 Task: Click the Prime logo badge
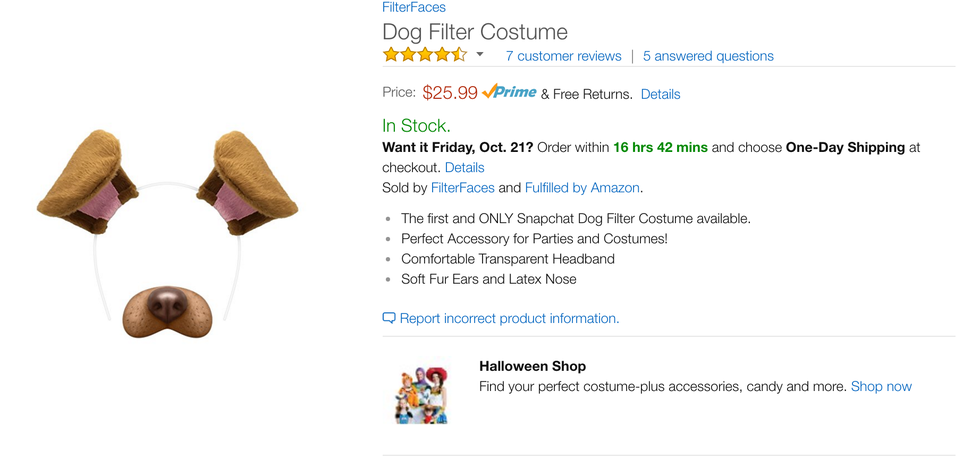(509, 92)
